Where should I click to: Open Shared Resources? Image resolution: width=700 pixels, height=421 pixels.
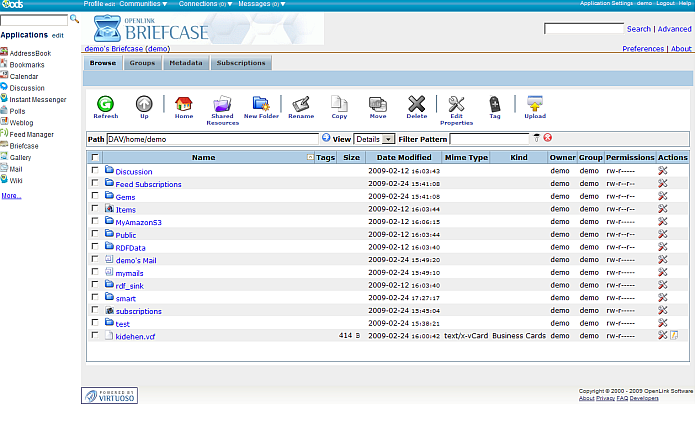(x=222, y=104)
